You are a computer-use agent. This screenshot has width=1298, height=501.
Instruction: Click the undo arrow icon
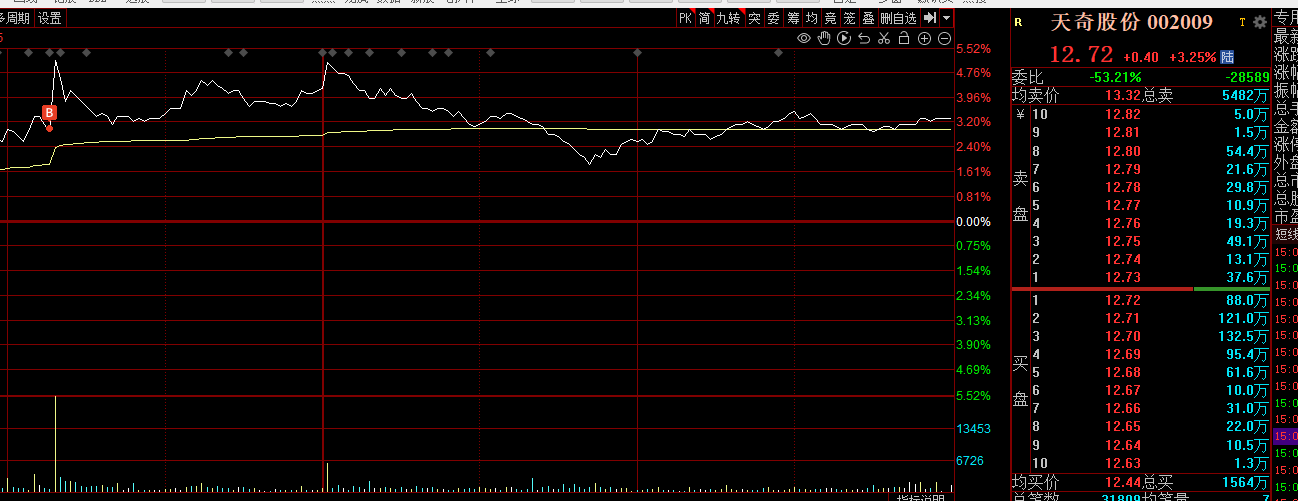(863, 38)
